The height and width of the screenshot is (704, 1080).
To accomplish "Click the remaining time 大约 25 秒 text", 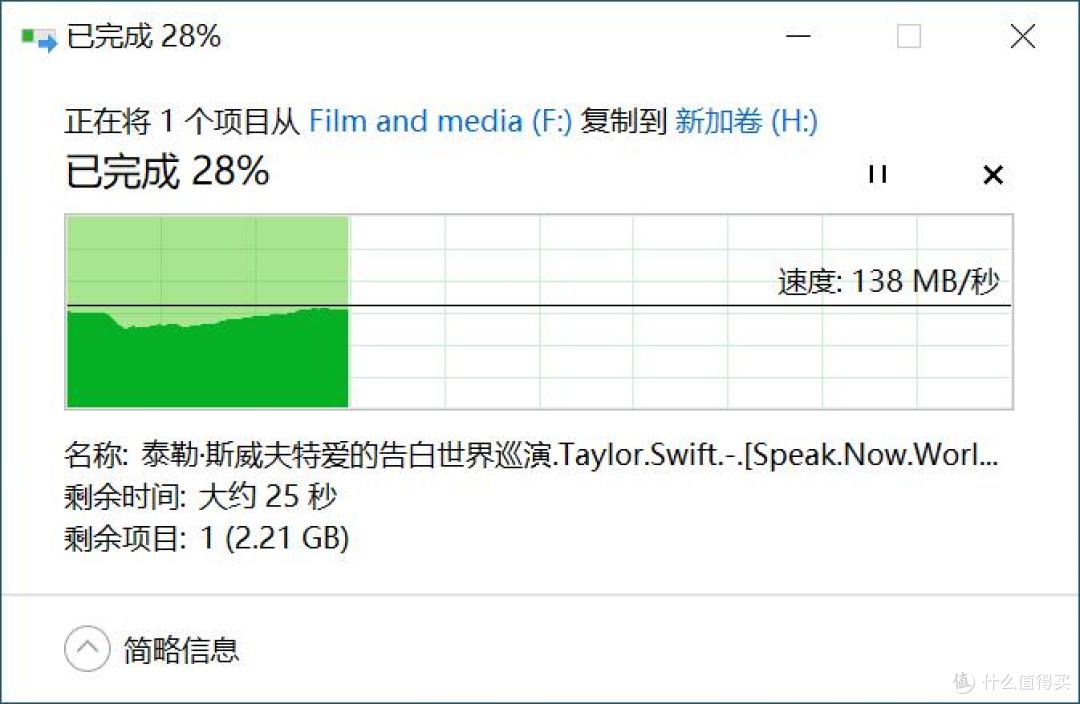I will click(x=267, y=496).
